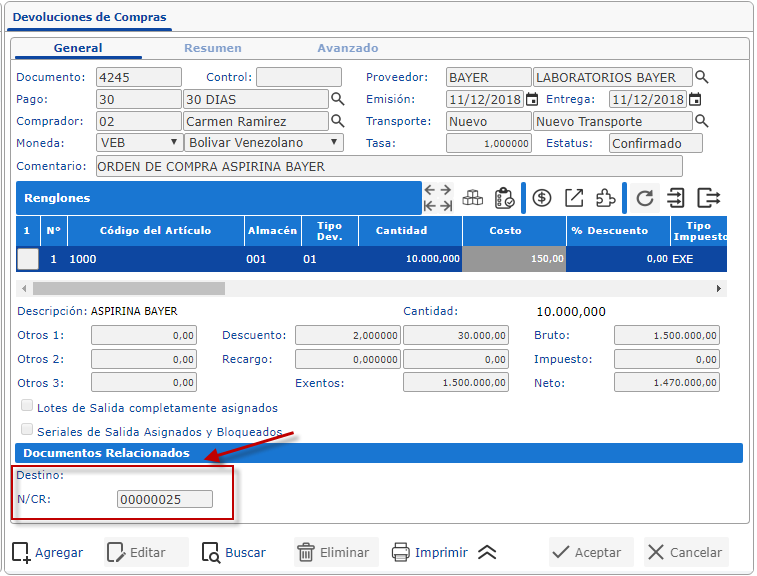Open the Avanzado tab

click(347, 48)
